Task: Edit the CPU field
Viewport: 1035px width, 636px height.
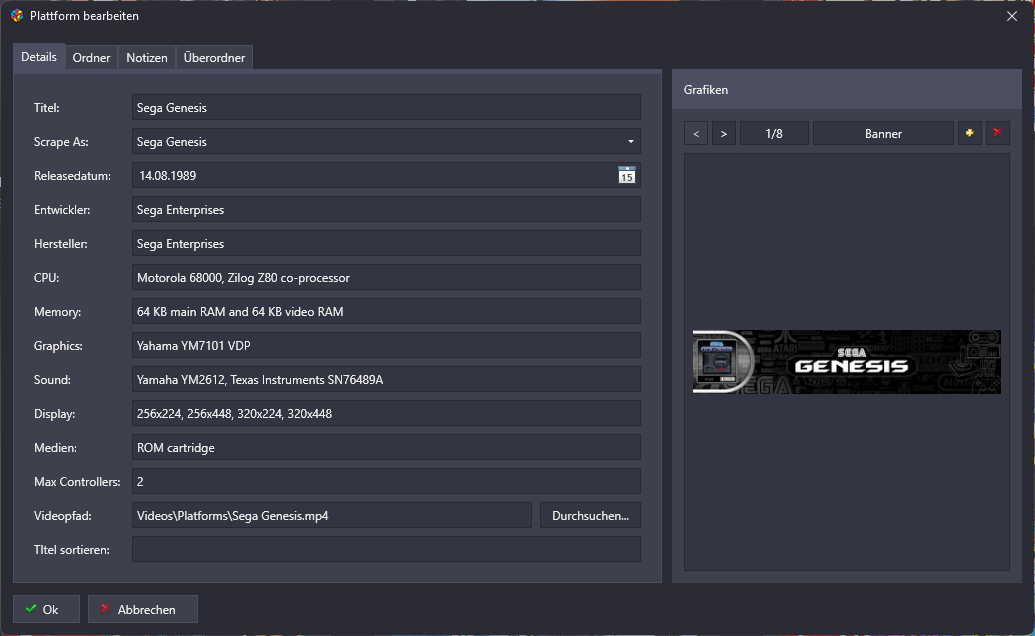Action: point(386,278)
